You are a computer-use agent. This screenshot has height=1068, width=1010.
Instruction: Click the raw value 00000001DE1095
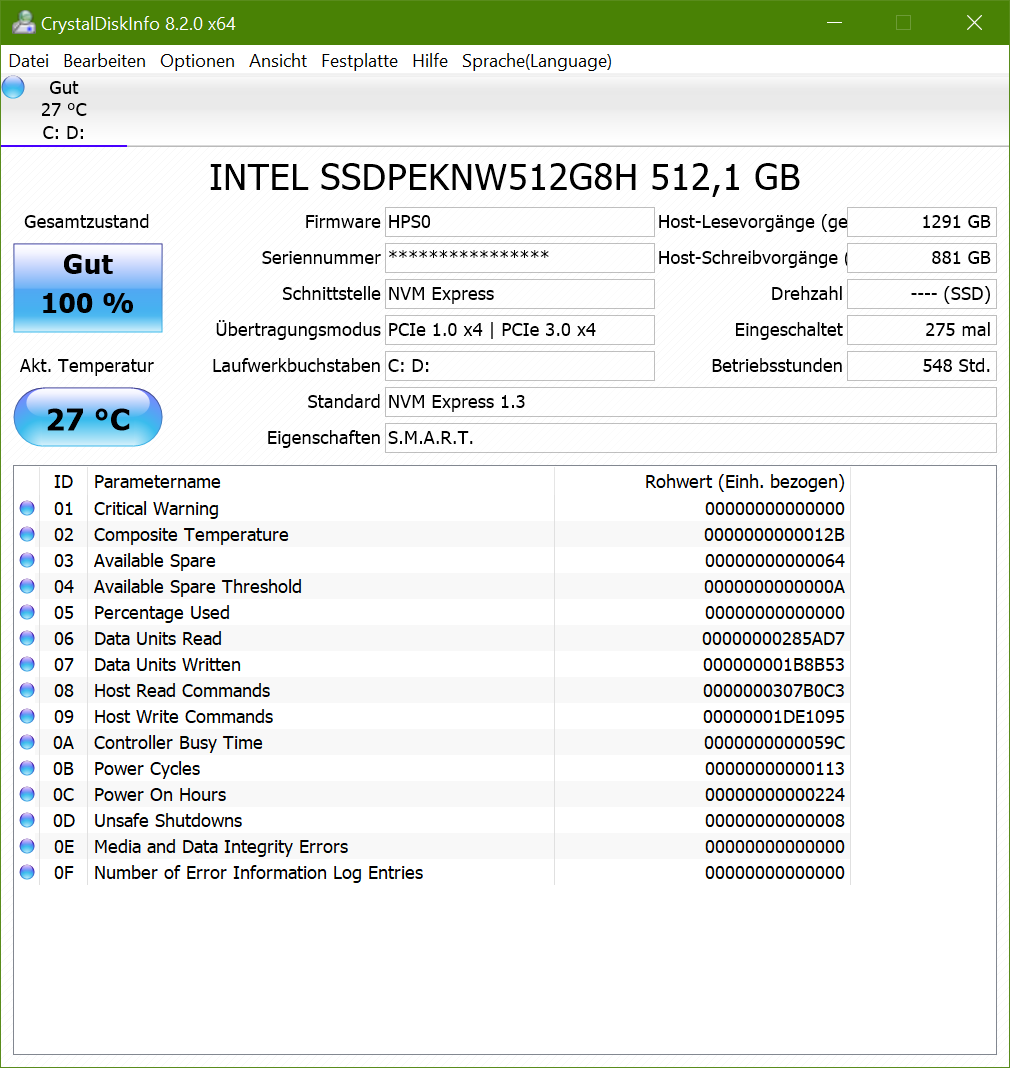pyautogui.click(x=774, y=717)
